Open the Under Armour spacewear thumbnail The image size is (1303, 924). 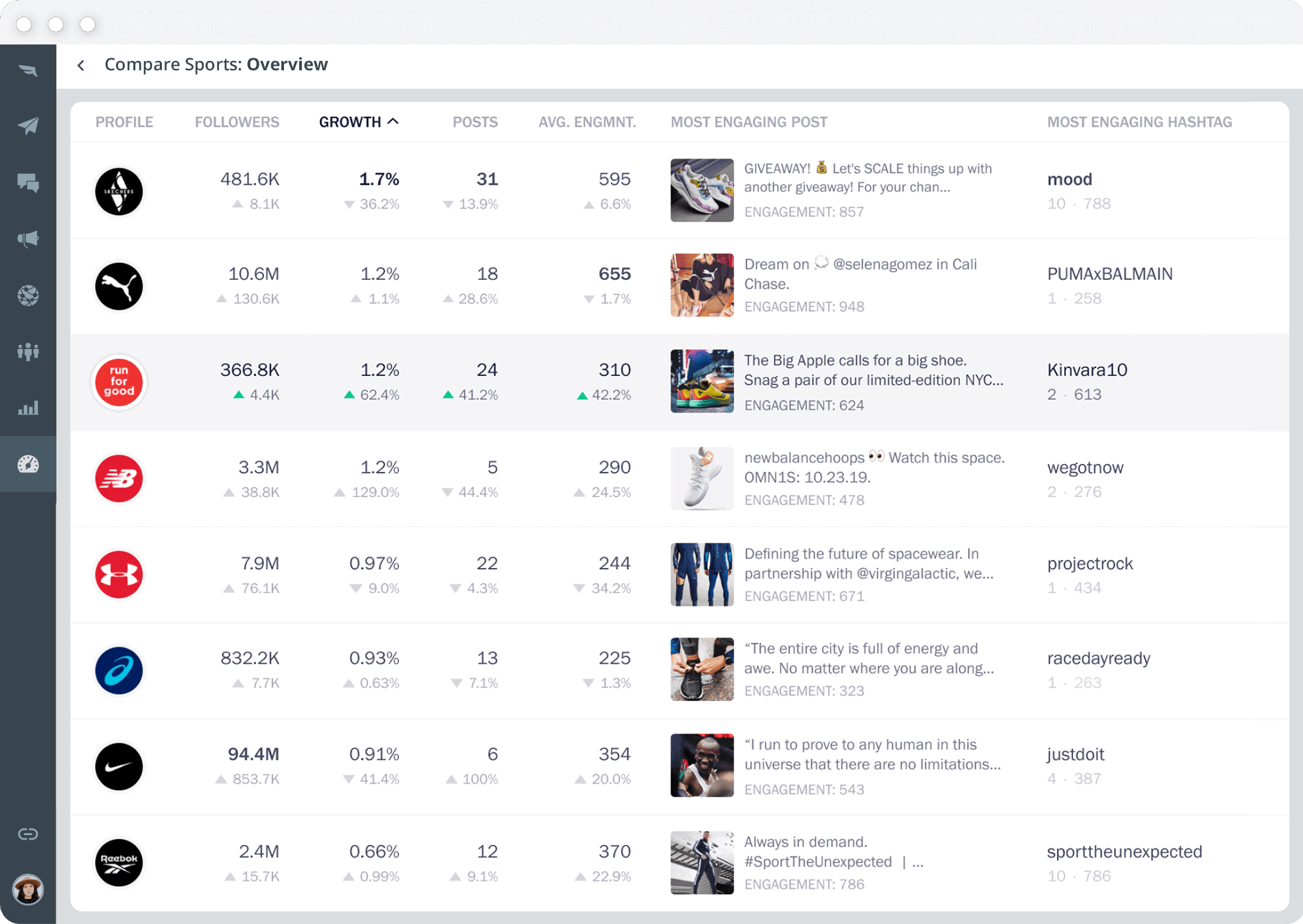702,574
